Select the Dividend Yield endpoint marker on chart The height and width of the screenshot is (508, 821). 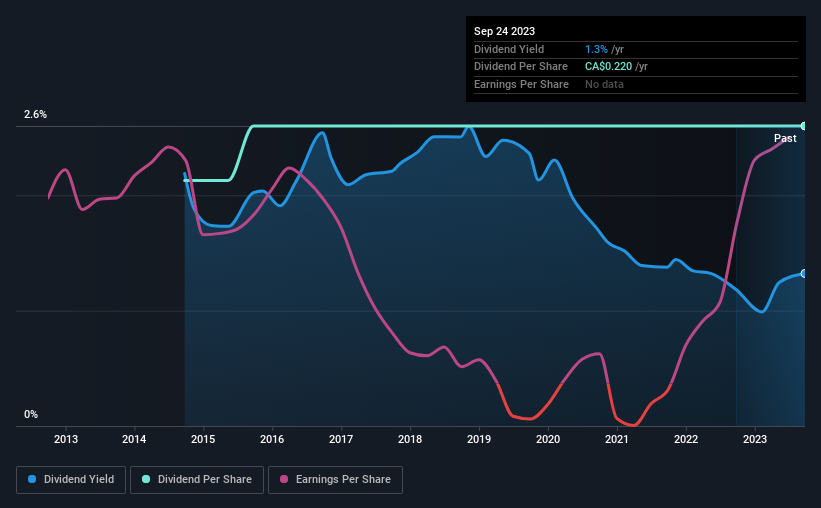[x=804, y=273]
